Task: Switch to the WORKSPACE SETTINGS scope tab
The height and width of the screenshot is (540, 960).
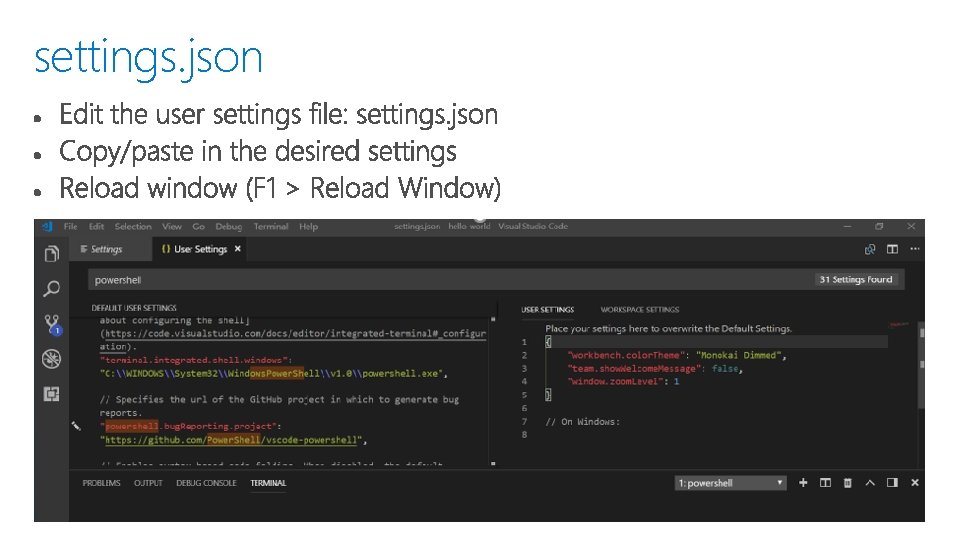Action: (x=640, y=310)
